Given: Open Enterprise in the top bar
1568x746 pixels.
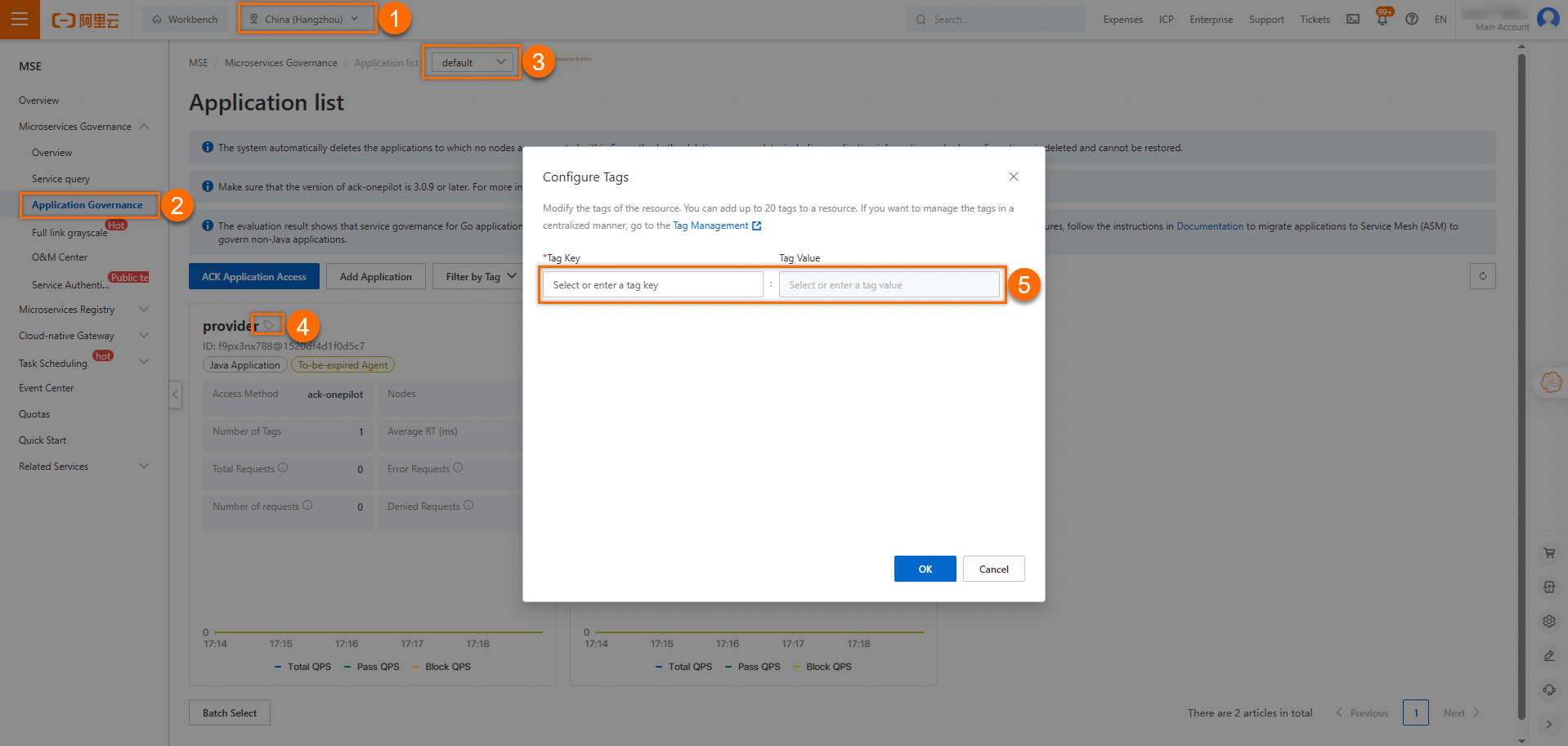Looking at the screenshot, I should (x=1212, y=20).
